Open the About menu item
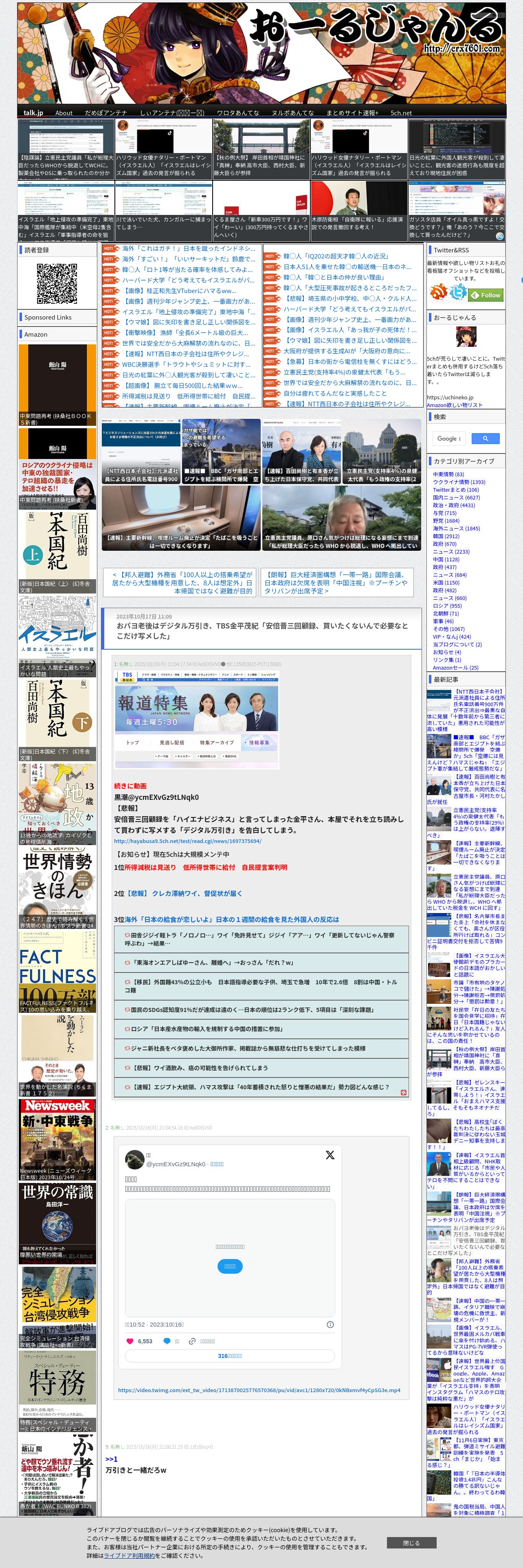 (x=64, y=113)
